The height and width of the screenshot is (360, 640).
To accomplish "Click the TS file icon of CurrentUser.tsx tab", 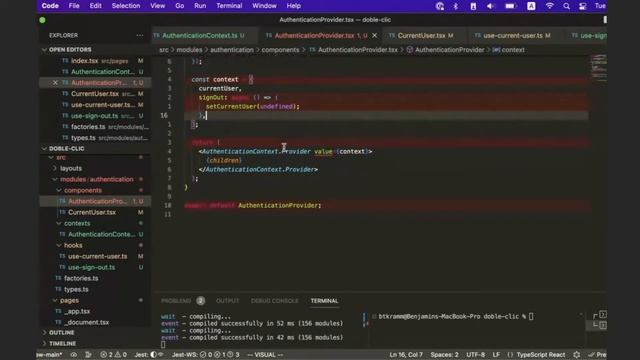I will click(x=392, y=36).
